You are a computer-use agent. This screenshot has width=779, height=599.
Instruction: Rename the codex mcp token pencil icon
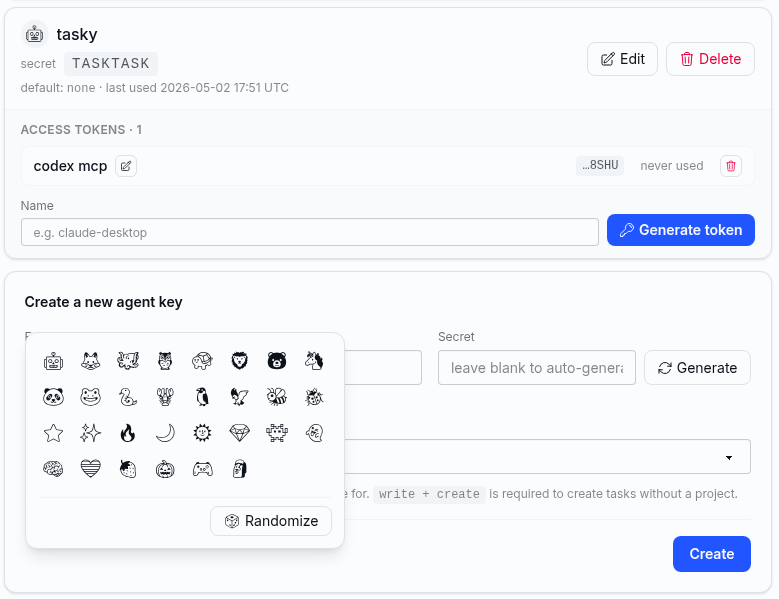(126, 166)
